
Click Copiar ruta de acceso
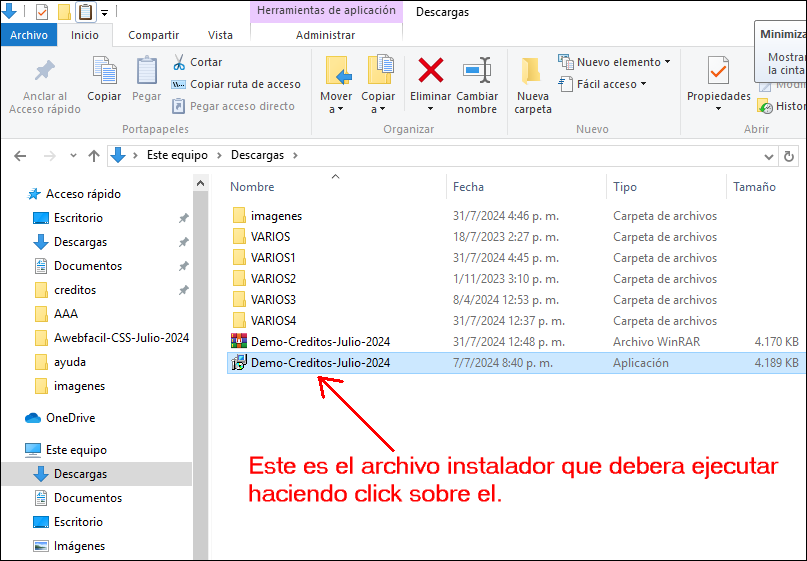coord(245,84)
